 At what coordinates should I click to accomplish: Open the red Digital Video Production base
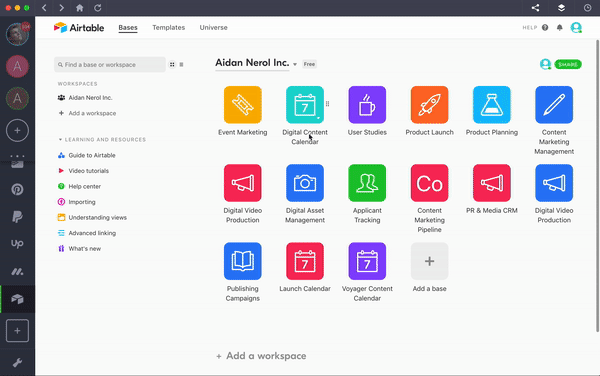(x=243, y=183)
